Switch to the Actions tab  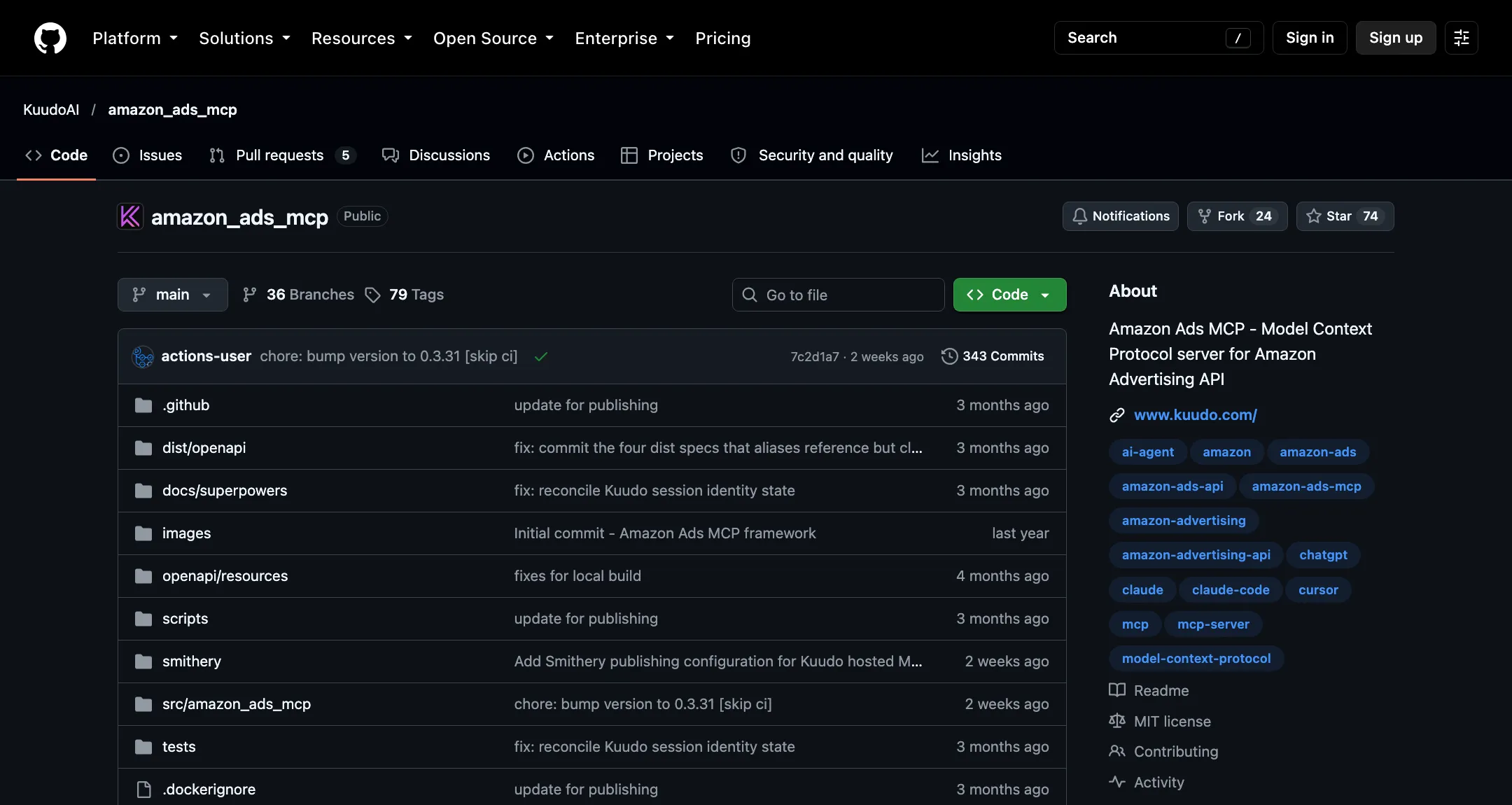pos(556,155)
